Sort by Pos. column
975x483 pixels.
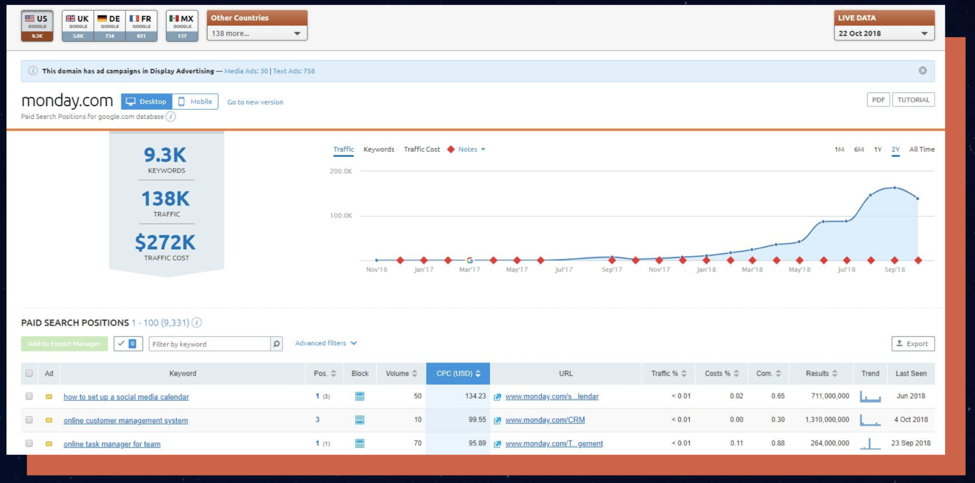click(325, 374)
